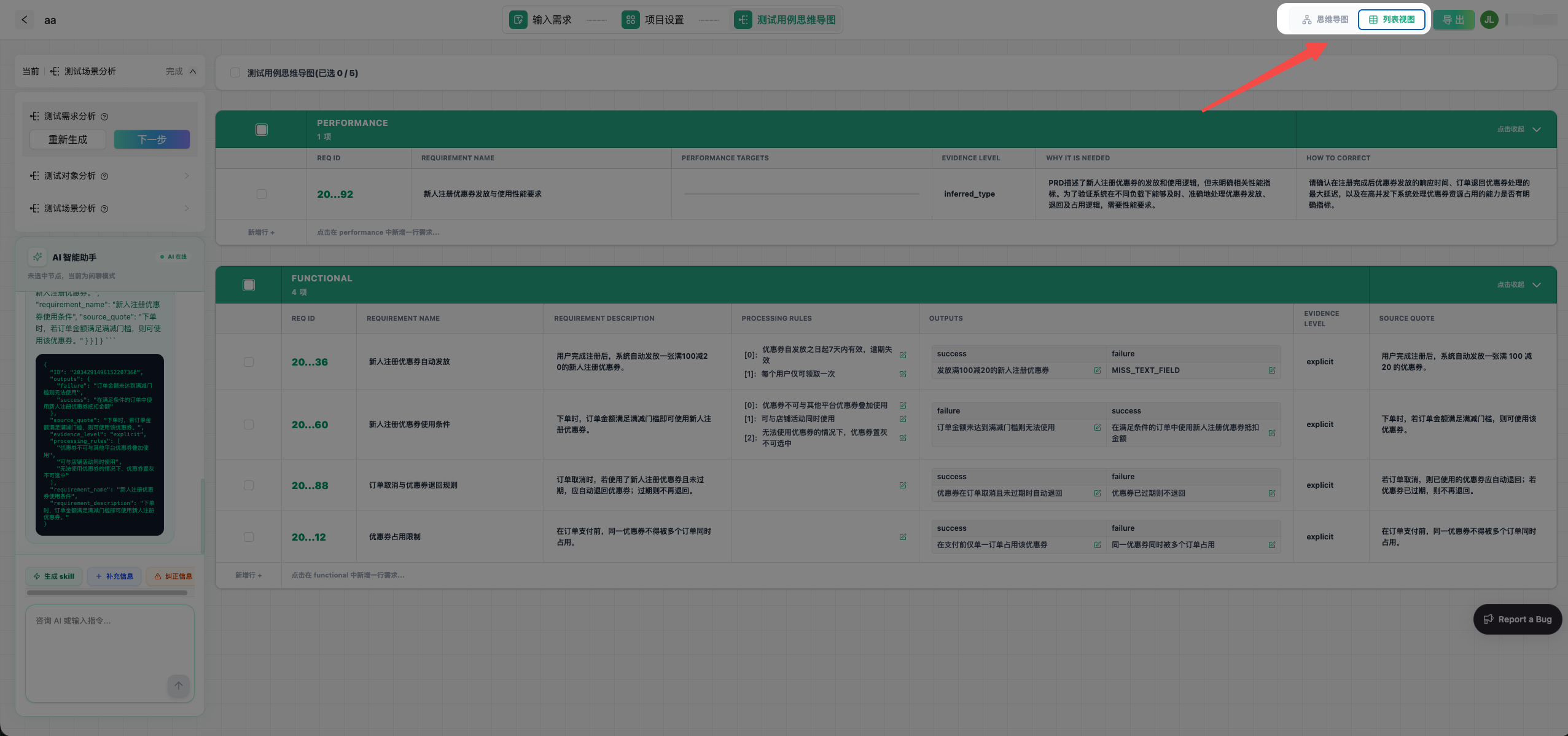Open the 项目设置 step tab
1568x736 pixels.
click(x=653, y=20)
